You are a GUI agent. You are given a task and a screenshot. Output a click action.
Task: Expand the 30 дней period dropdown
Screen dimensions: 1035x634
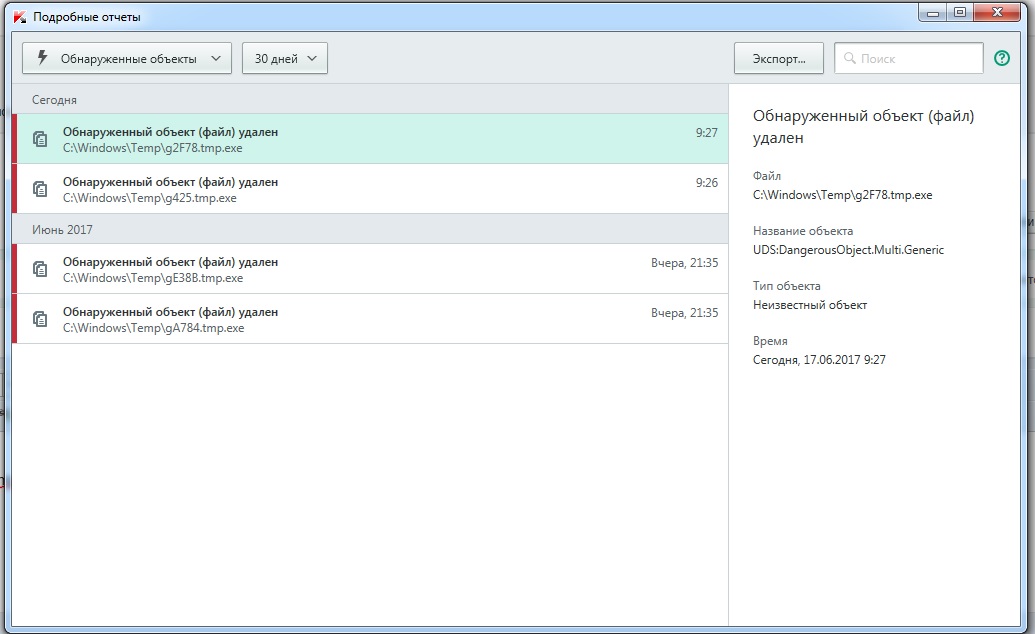coord(285,59)
